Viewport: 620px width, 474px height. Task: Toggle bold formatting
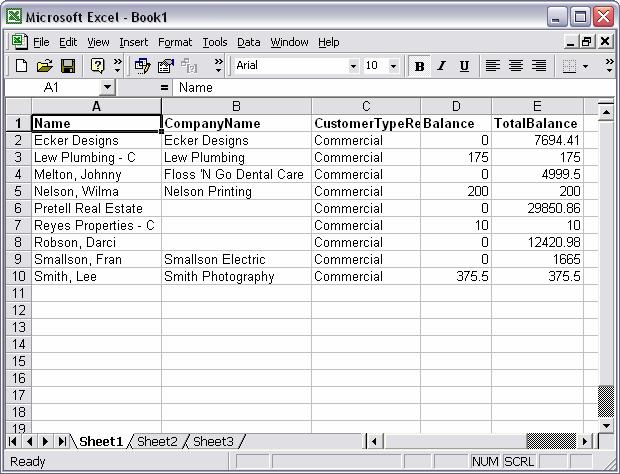[x=419, y=66]
